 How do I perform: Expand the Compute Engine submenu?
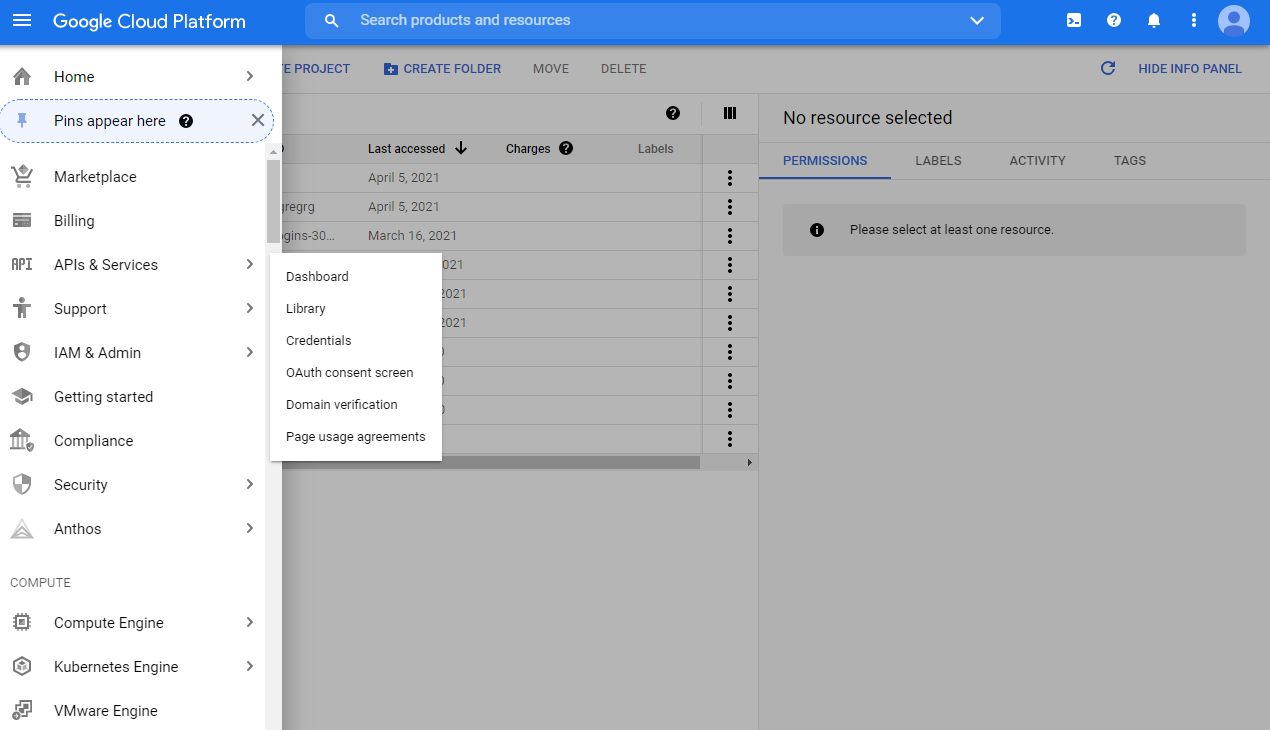pos(250,623)
